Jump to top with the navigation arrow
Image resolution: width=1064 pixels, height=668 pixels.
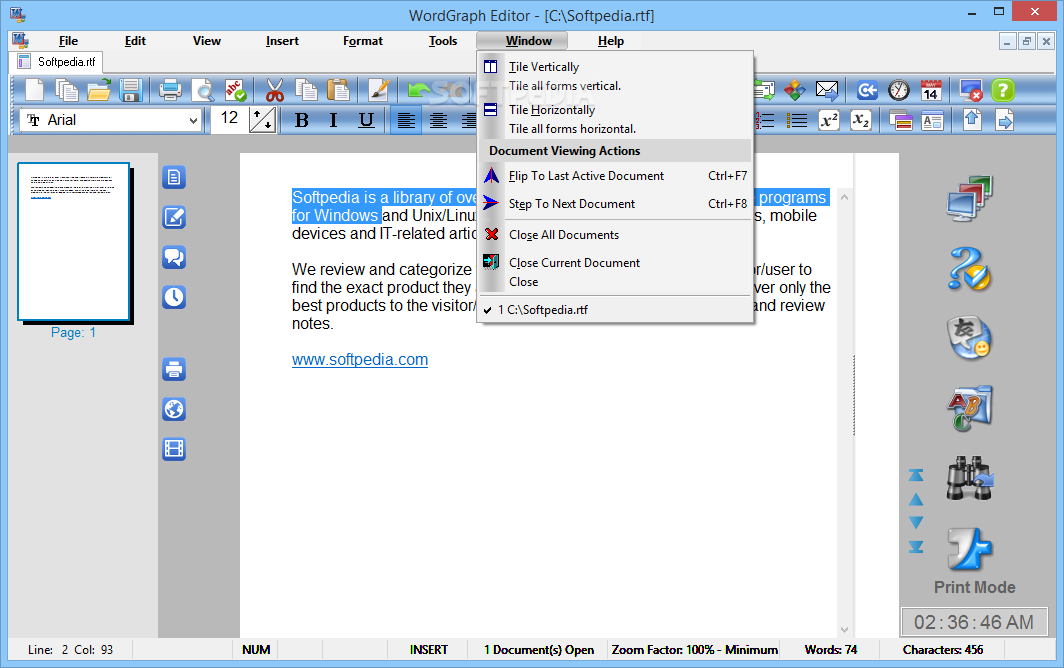916,475
